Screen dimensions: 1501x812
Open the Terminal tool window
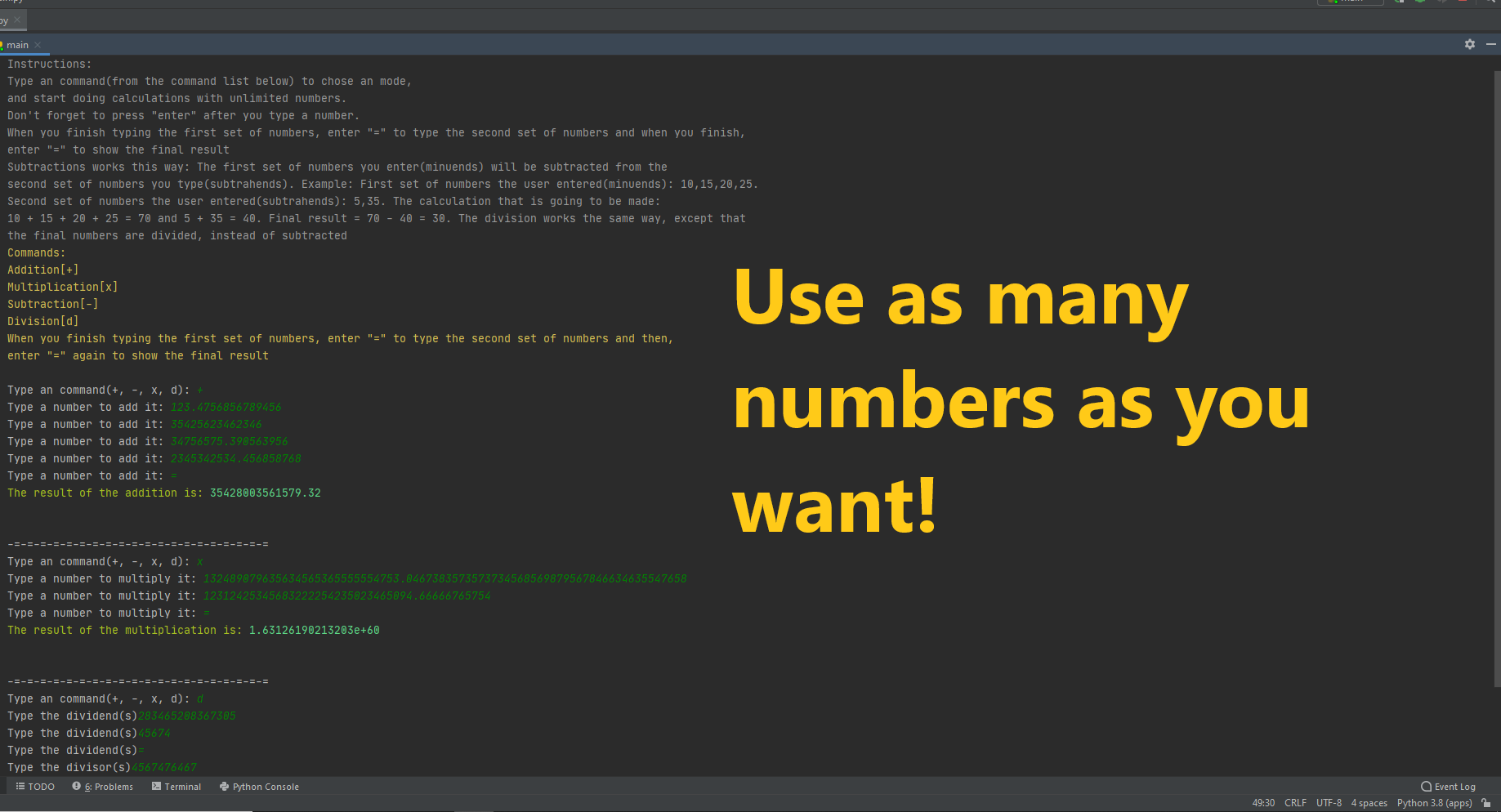(x=176, y=786)
